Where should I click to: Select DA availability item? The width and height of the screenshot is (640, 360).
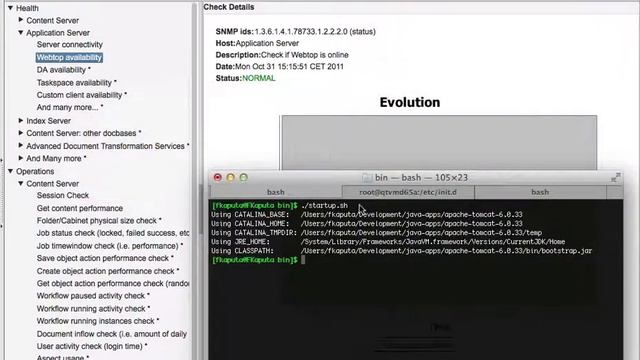coord(63,70)
